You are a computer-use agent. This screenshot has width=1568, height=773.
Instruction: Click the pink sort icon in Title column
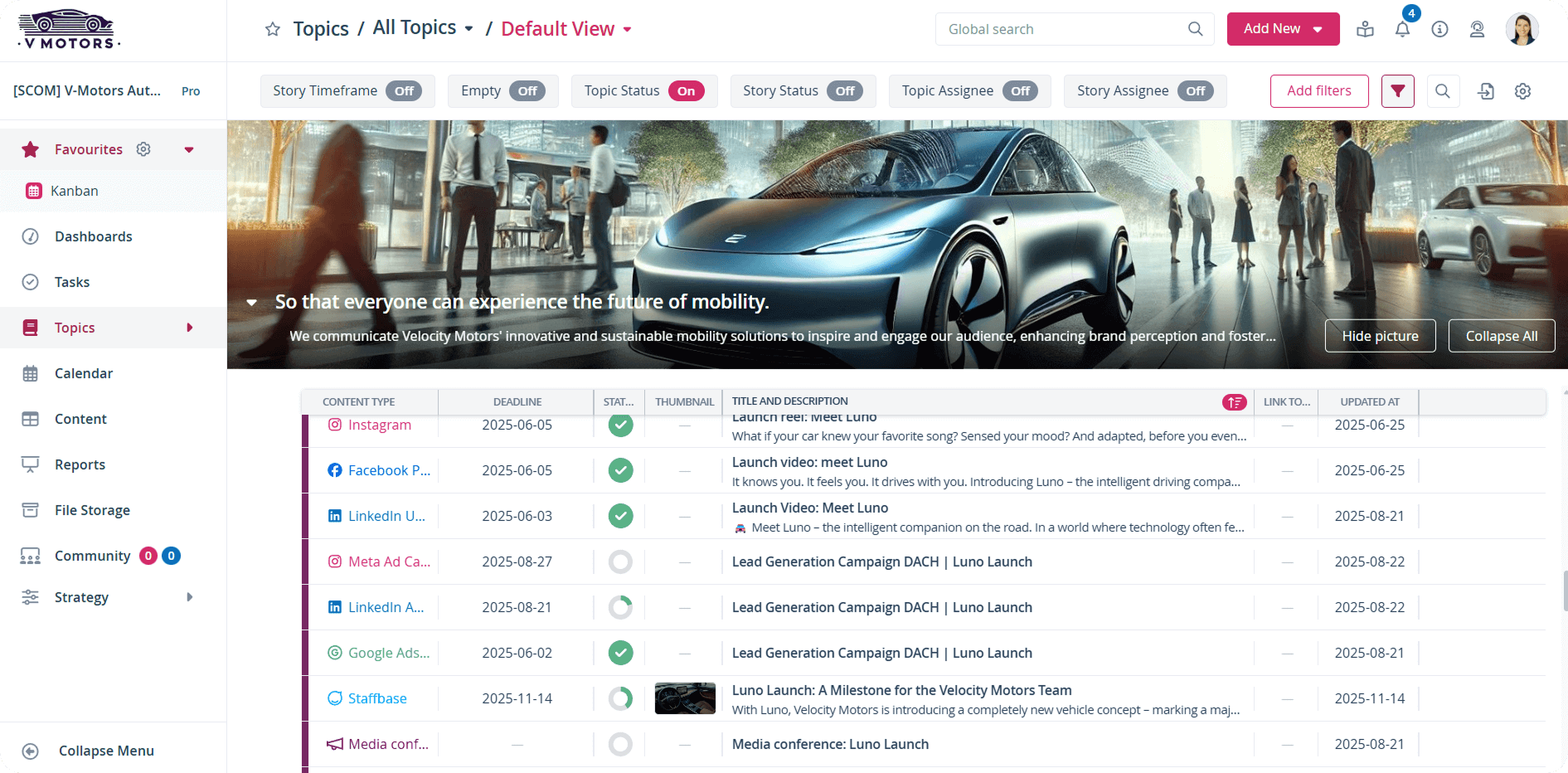pyautogui.click(x=1234, y=401)
